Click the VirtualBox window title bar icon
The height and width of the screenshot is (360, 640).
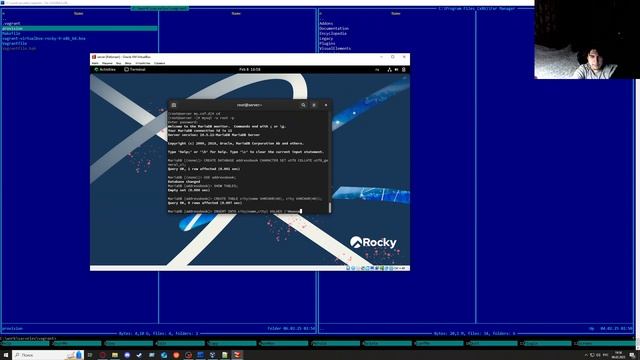(x=94, y=57)
